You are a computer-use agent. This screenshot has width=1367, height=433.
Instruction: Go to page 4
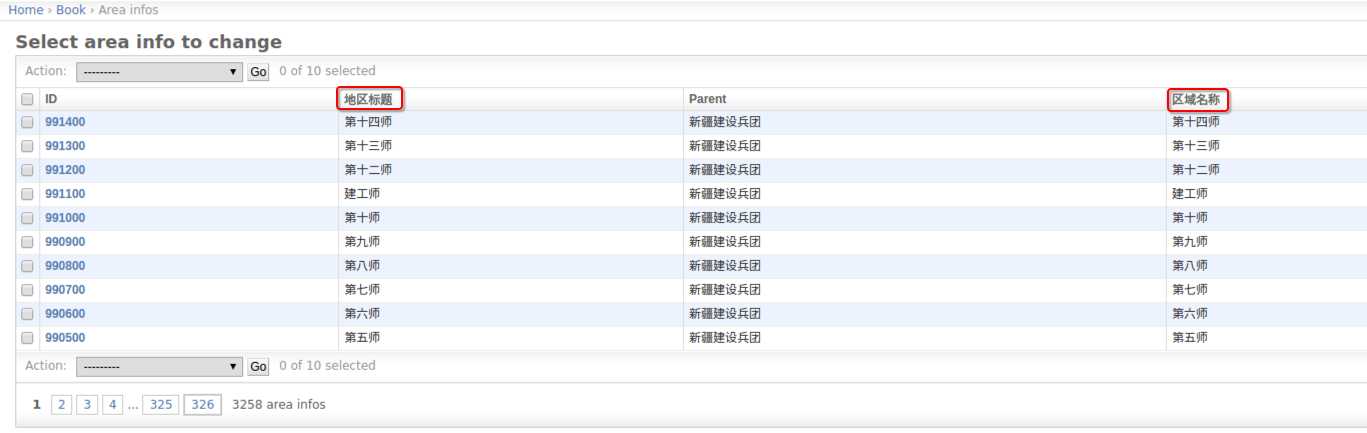[112, 405]
